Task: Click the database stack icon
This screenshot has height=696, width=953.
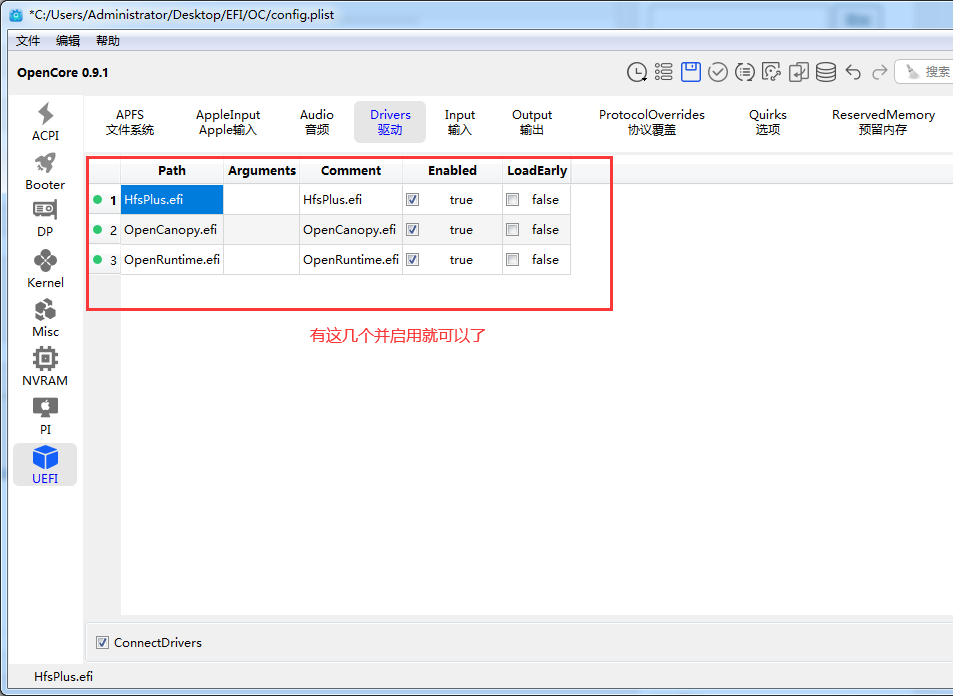Action: coord(826,72)
